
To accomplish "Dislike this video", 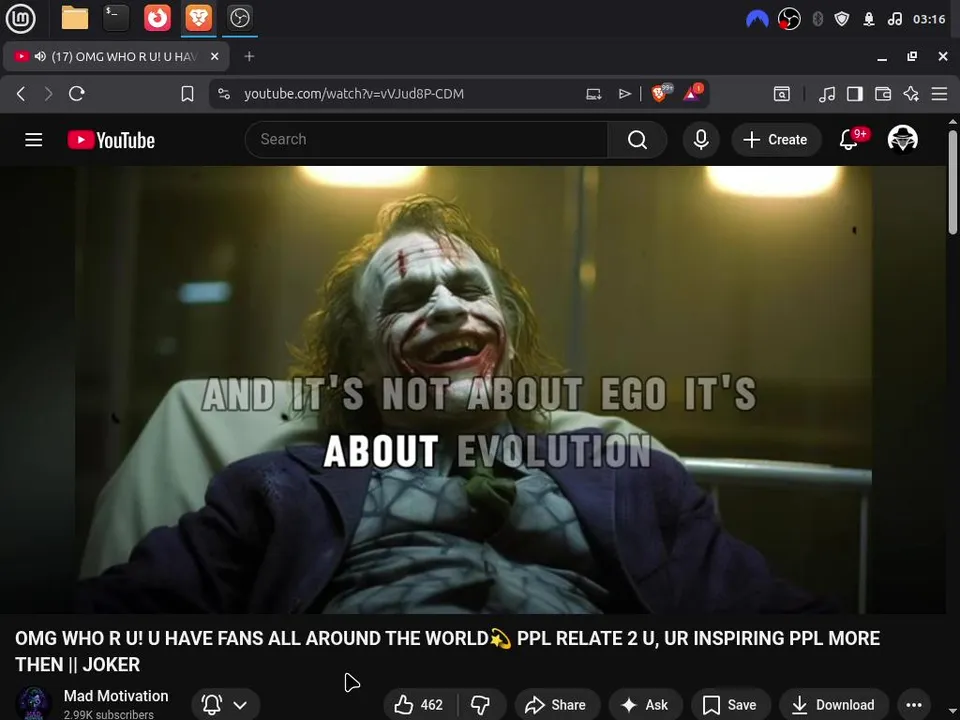I will [481, 705].
